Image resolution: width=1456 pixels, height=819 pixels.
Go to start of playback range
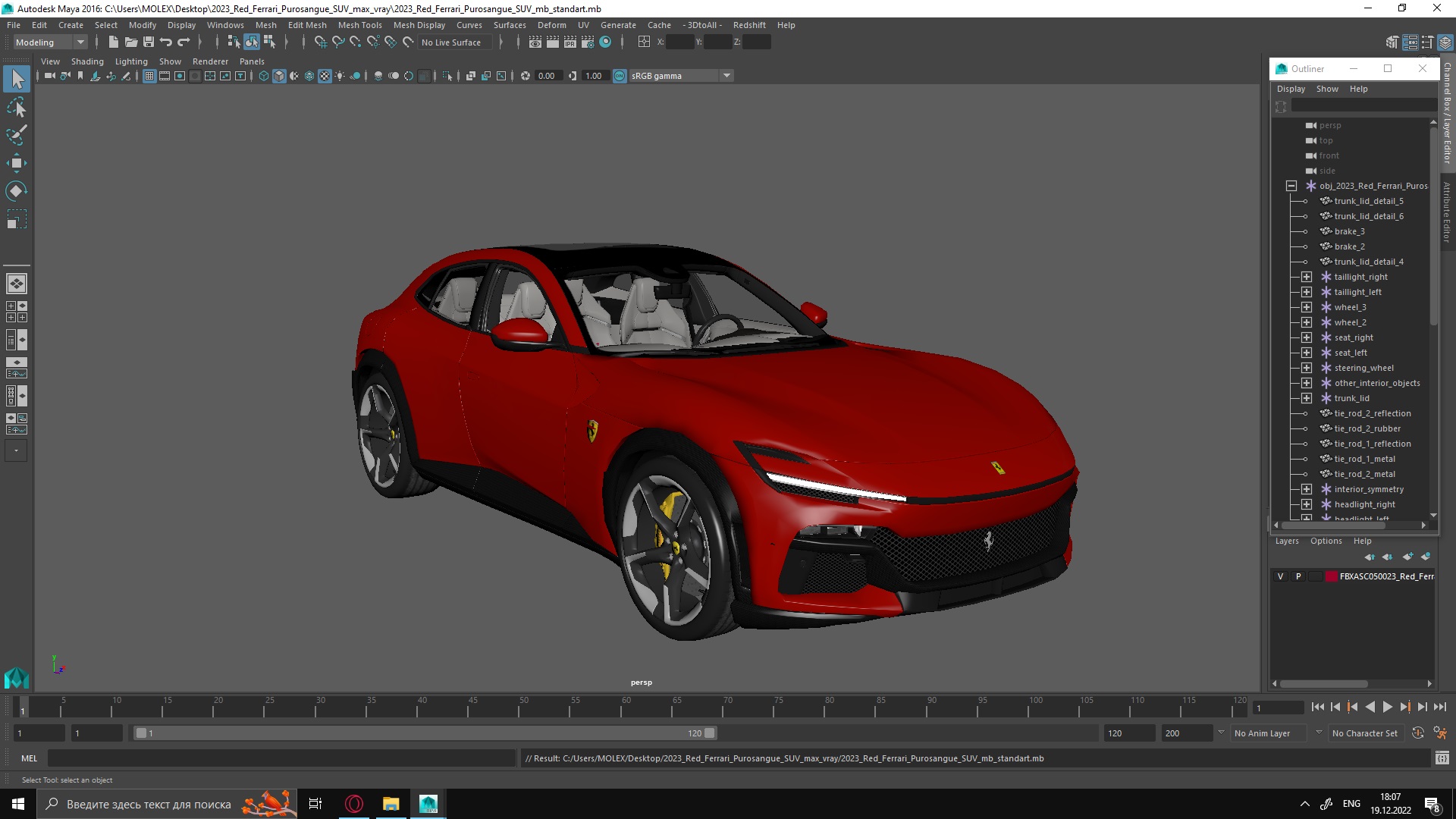(1317, 707)
